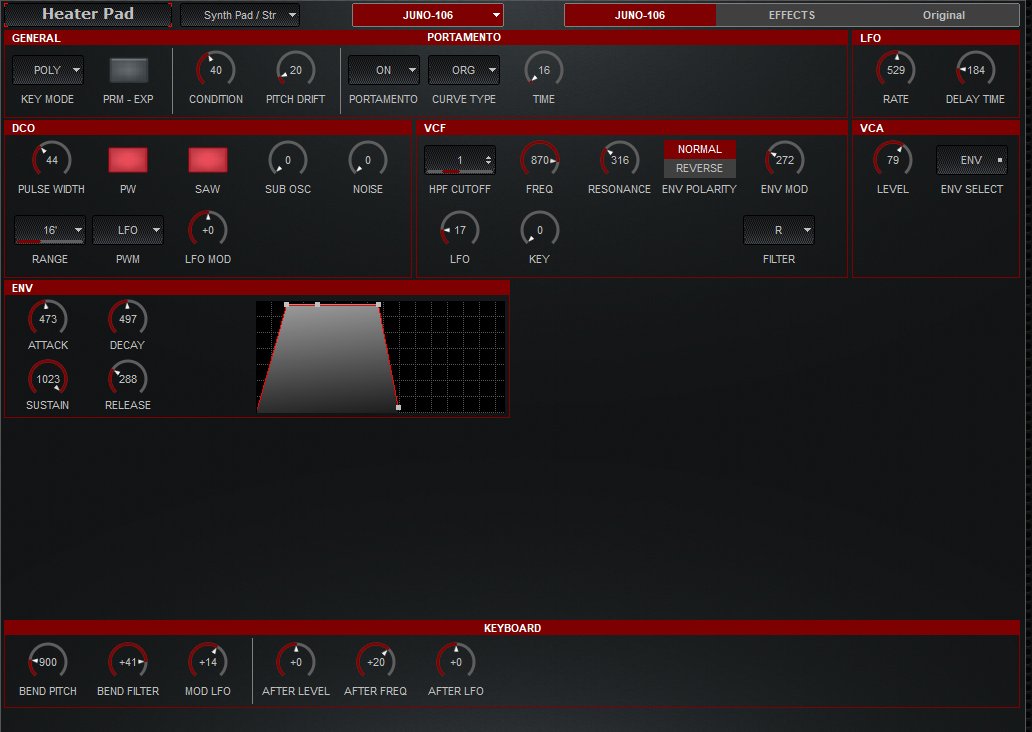The image size is (1032, 732).
Task: Click the VCF LFO knob
Action: pos(459,230)
